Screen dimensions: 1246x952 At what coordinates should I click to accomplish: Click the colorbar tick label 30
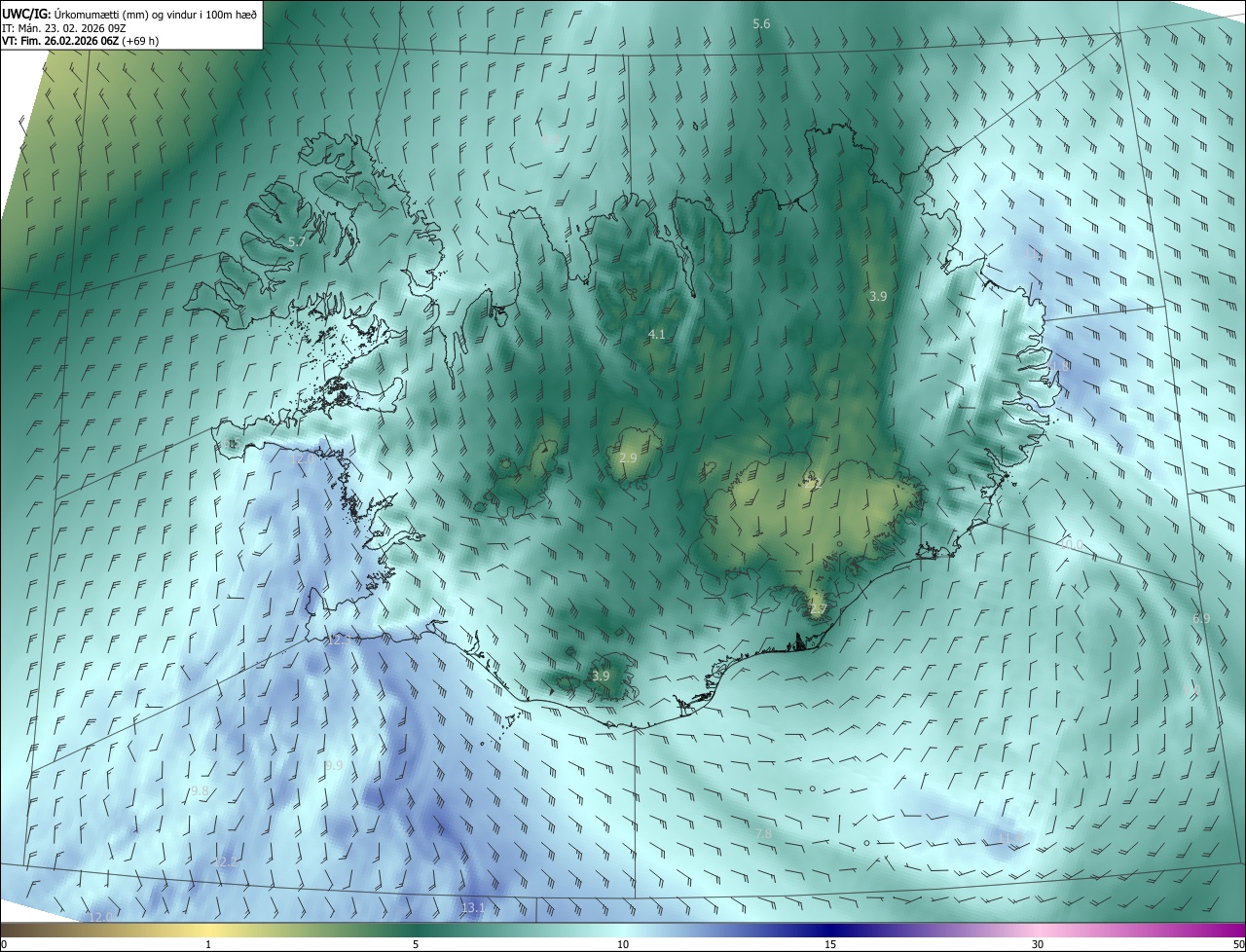[1038, 944]
